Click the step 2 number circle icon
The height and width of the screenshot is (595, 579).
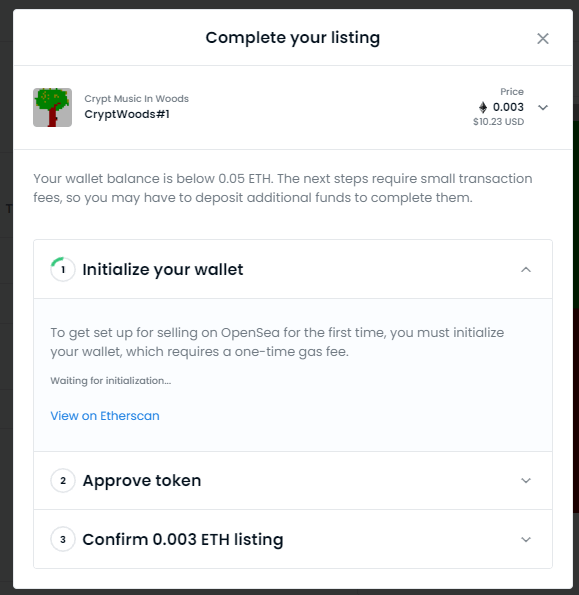click(63, 480)
